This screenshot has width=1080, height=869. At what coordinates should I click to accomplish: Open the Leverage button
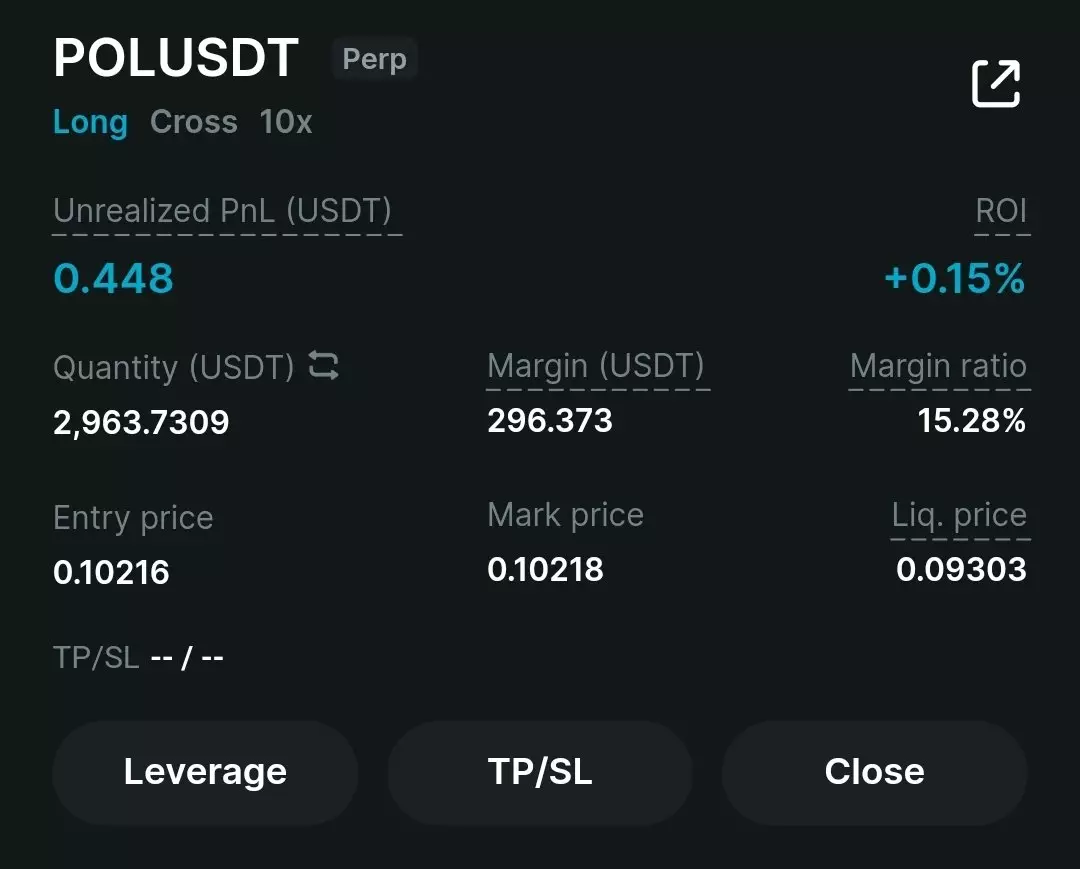[205, 772]
